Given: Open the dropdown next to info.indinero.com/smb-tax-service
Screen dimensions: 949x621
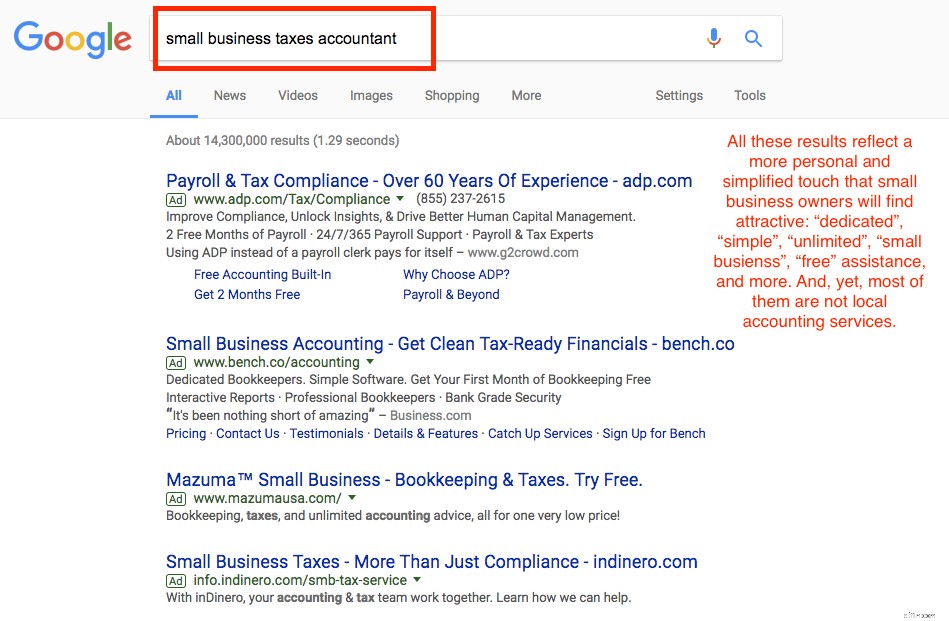Looking at the screenshot, I should pyautogui.click(x=417, y=580).
